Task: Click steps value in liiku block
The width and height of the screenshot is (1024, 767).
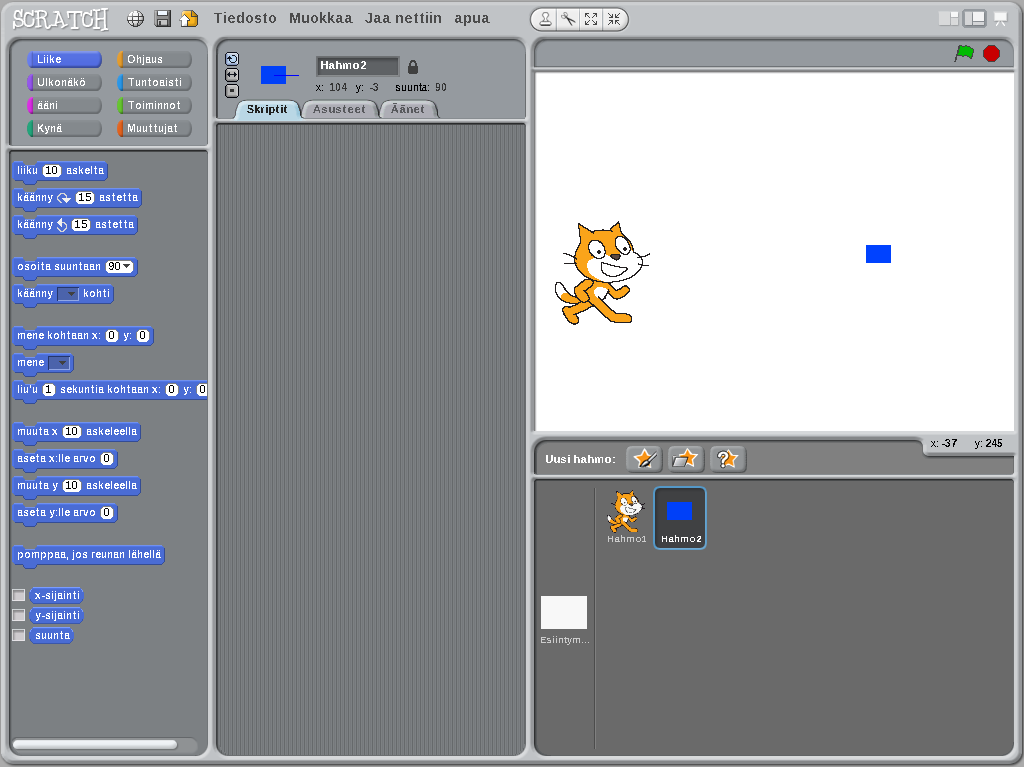Action: click(x=52, y=171)
